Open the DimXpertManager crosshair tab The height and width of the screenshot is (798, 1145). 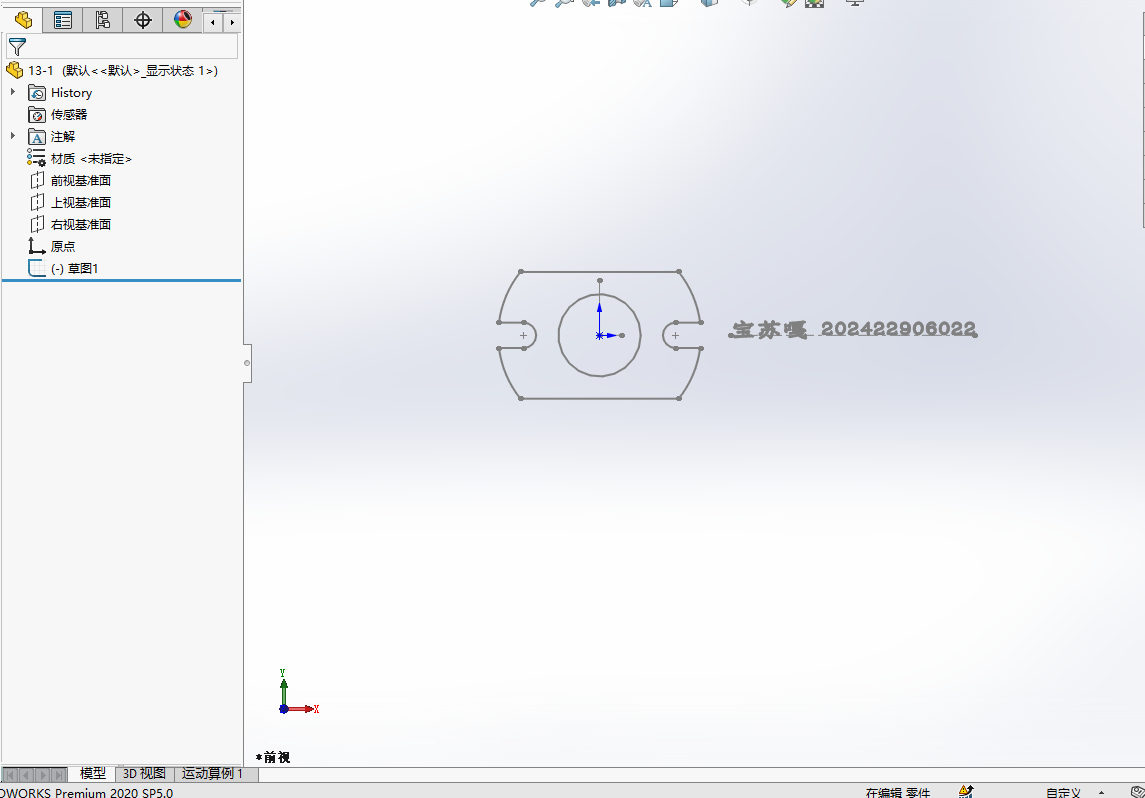pos(142,20)
